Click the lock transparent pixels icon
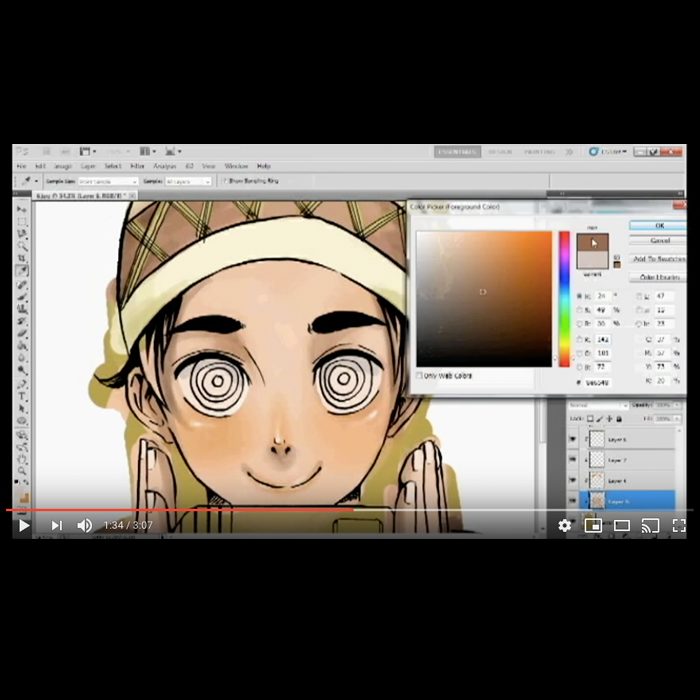Viewport: 700px width, 700px height. coord(590,419)
